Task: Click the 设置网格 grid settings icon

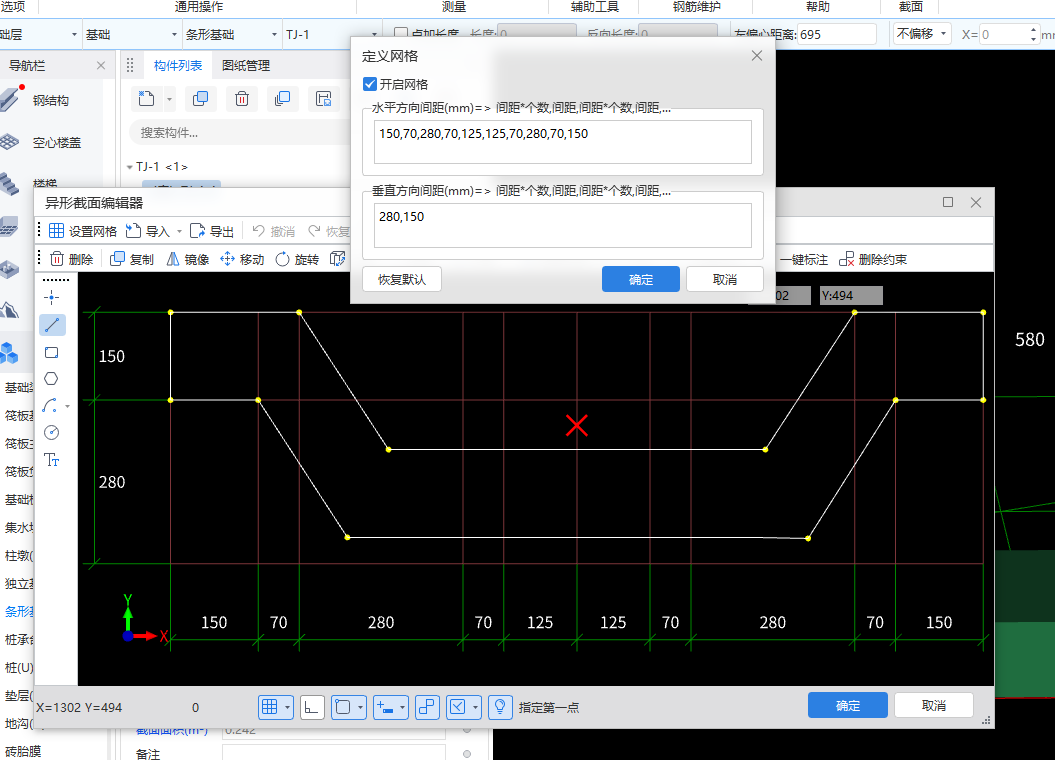Action: pos(57,231)
